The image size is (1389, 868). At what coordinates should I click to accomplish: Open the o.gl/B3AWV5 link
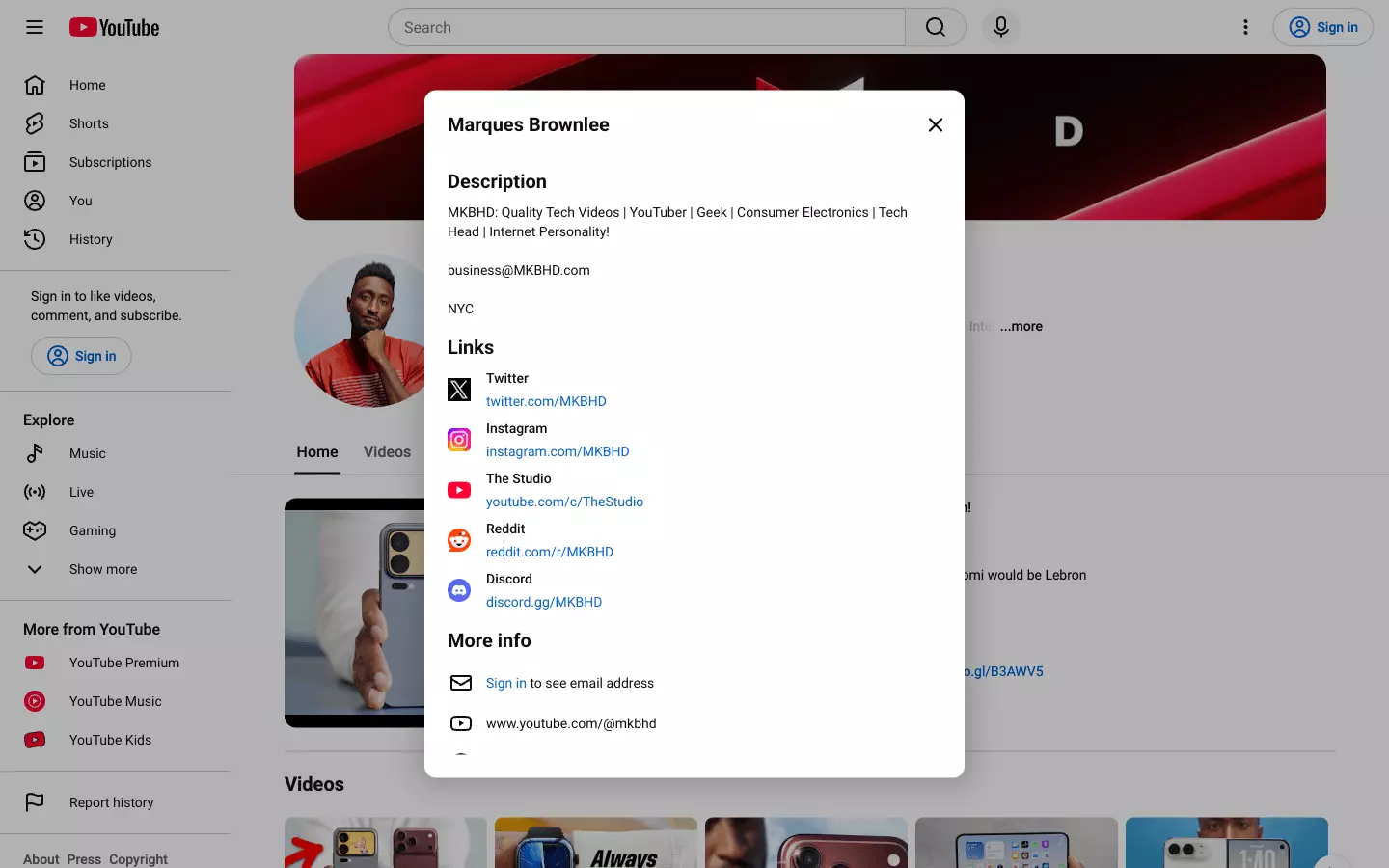pos(1004,671)
